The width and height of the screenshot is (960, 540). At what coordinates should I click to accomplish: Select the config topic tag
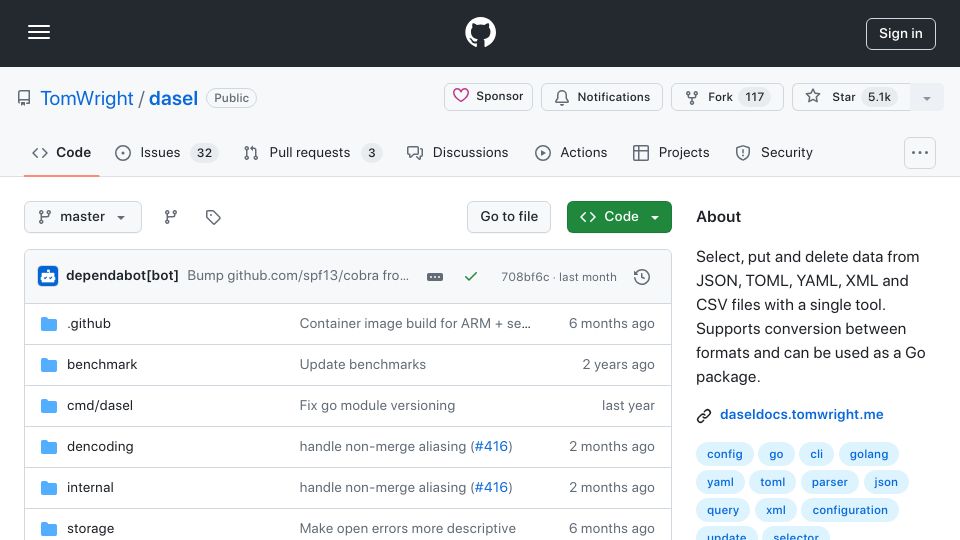(725, 454)
